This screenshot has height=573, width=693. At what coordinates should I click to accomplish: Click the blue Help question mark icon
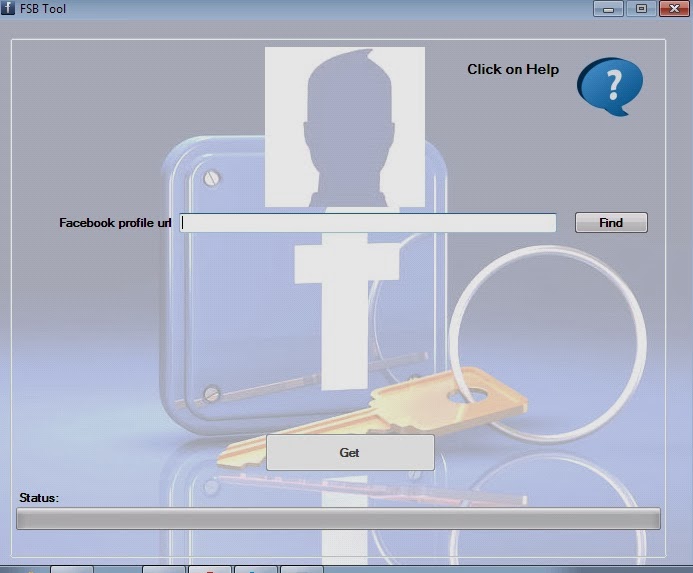click(x=610, y=87)
